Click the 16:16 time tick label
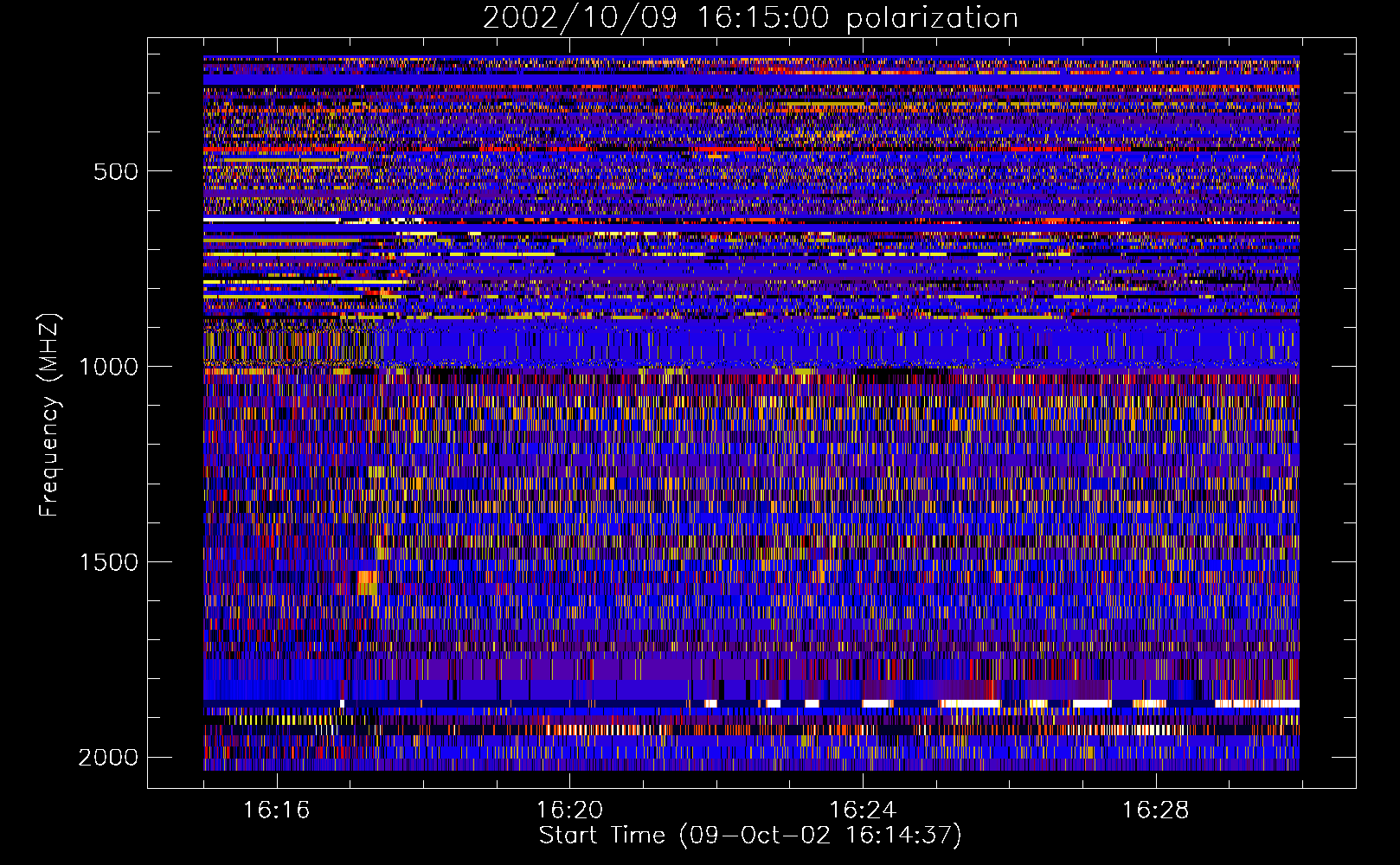Image resolution: width=1400 pixels, height=865 pixels. pyautogui.click(x=276, y=810)
